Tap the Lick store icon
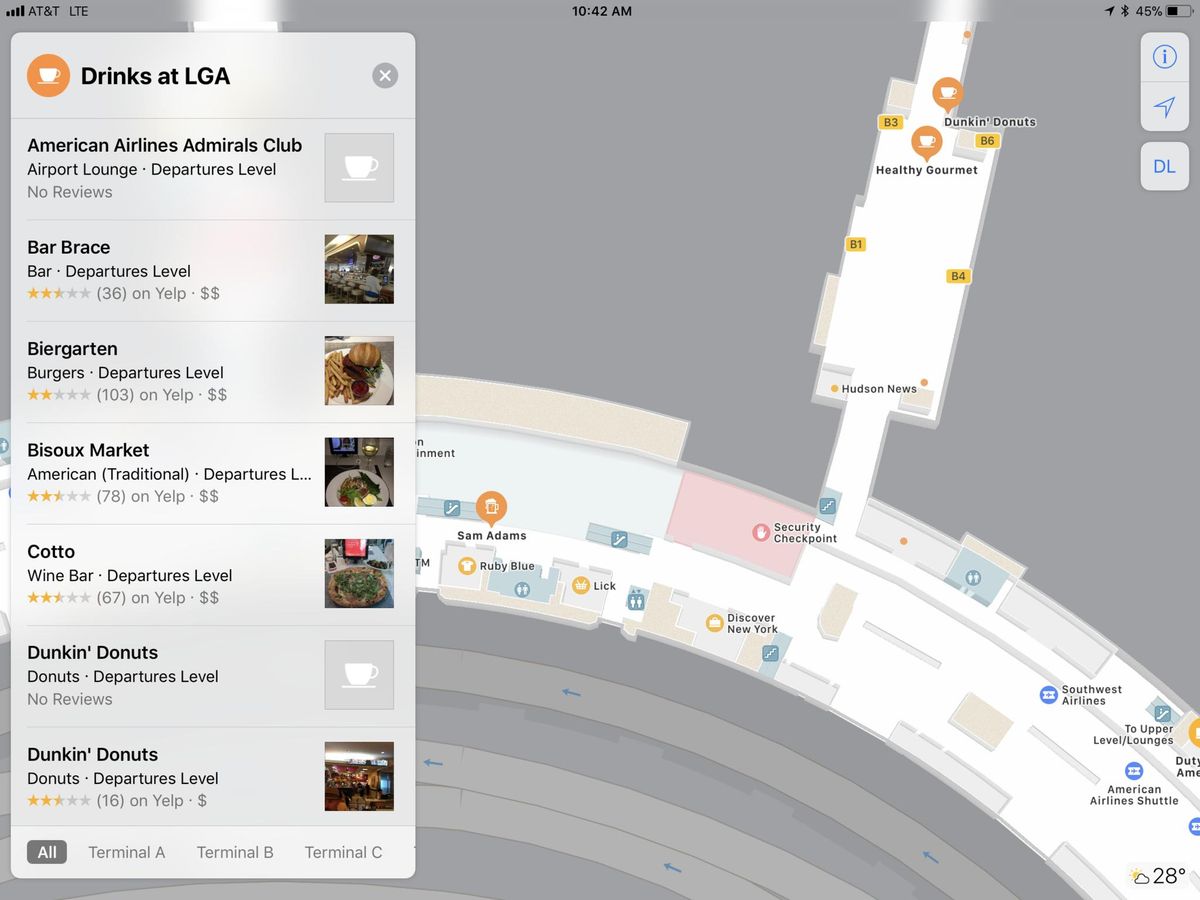The height and width of the screenshot is (900, 1200). coord(580,586)
